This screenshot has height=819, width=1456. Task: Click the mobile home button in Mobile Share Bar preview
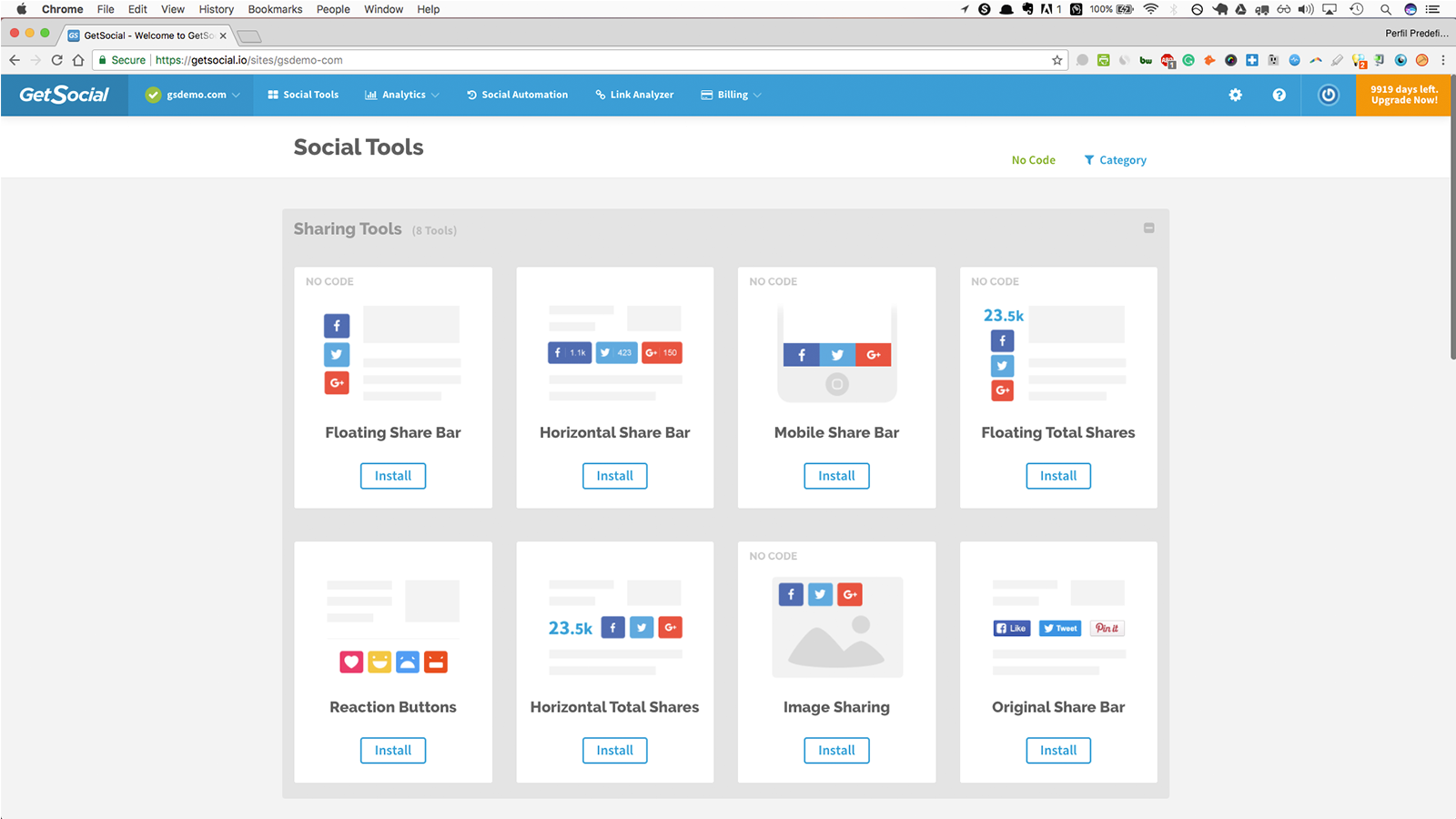click(x=837, y=384)
